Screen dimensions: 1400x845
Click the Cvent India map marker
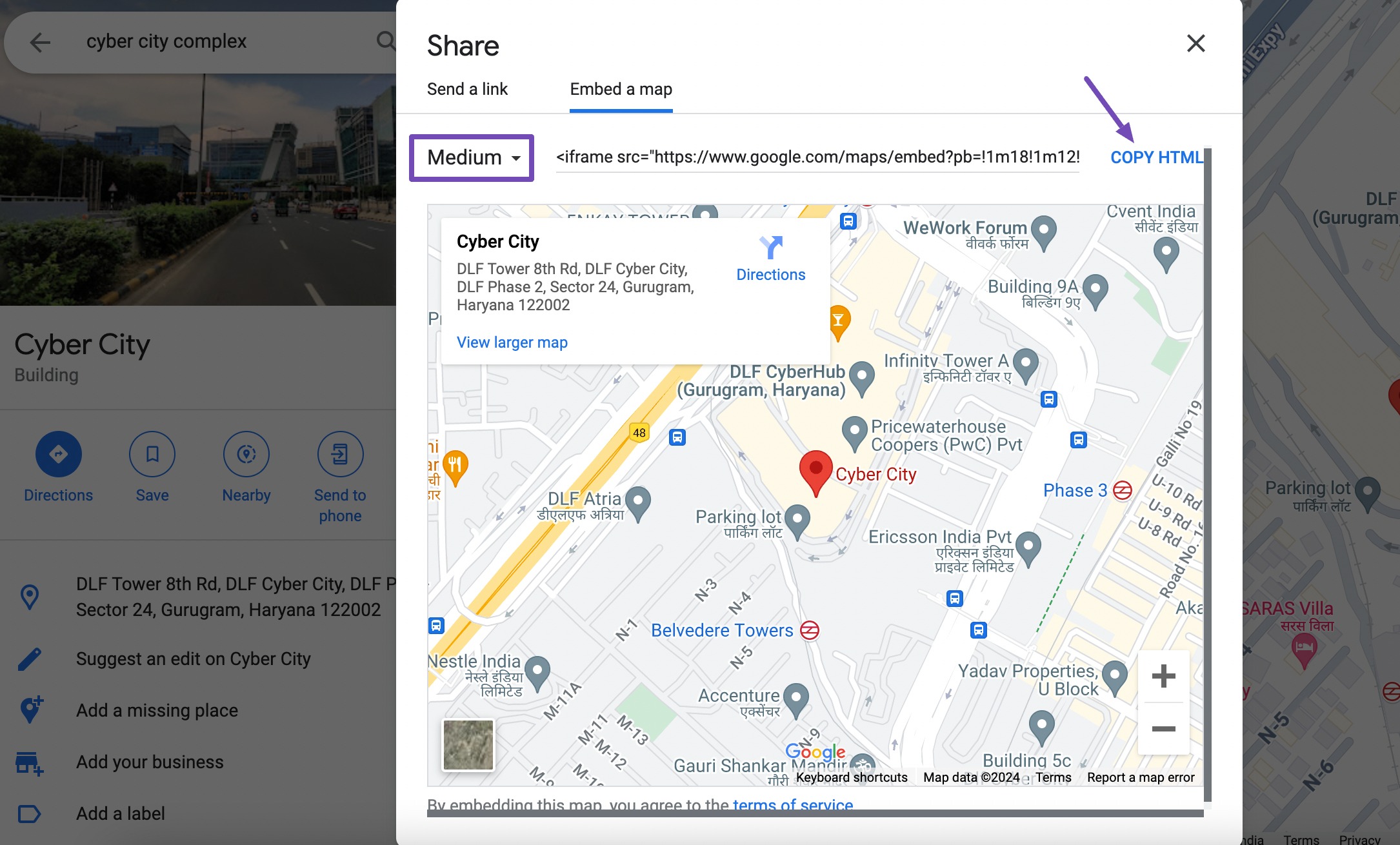pos(1166,253)
